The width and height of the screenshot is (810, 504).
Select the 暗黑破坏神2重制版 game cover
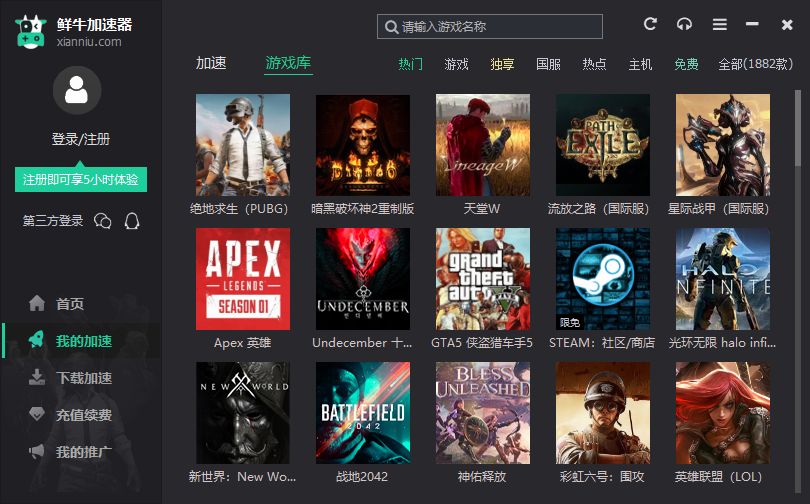(363, 145)
